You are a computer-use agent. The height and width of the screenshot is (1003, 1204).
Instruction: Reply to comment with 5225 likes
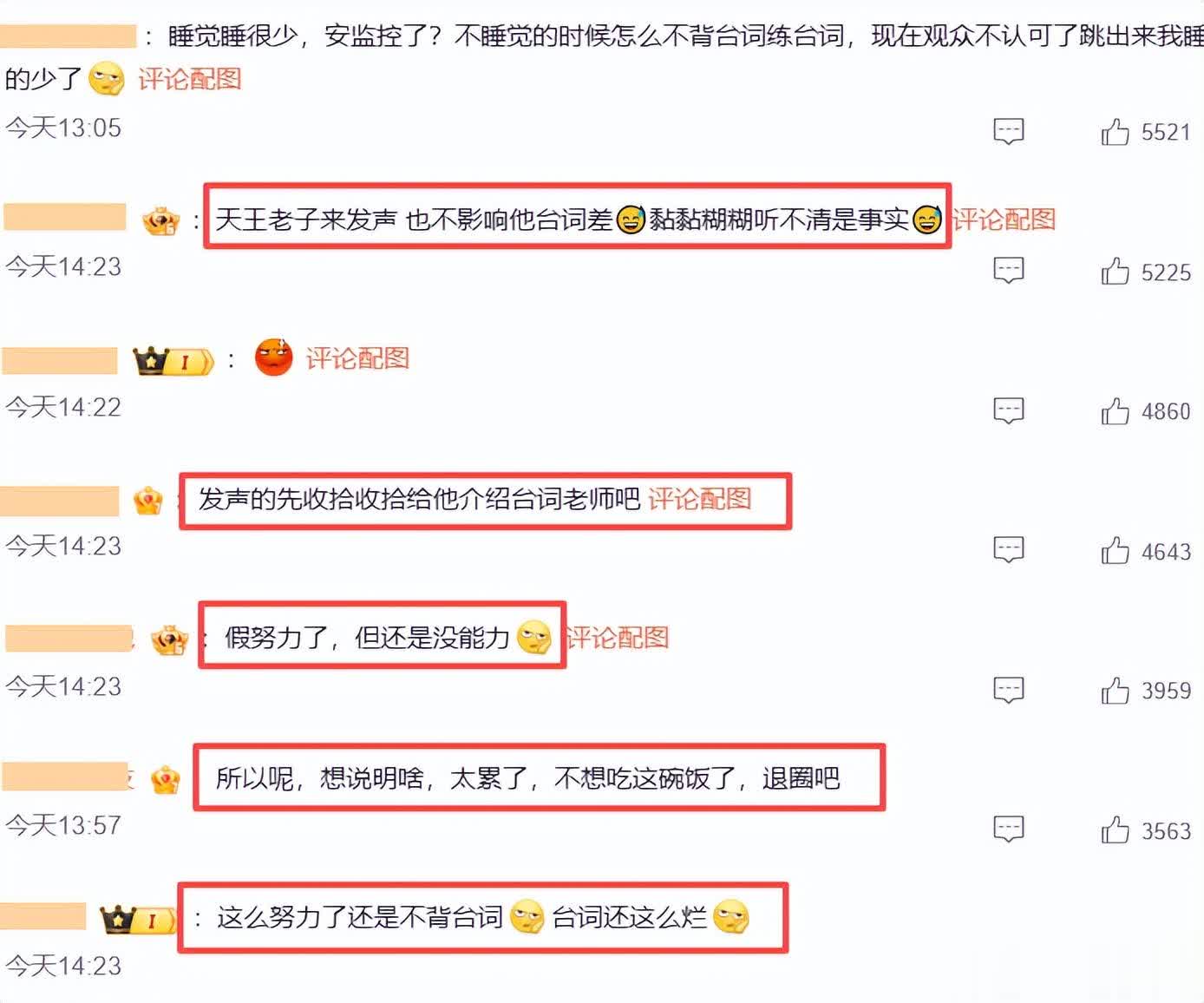coord(1008,271)
